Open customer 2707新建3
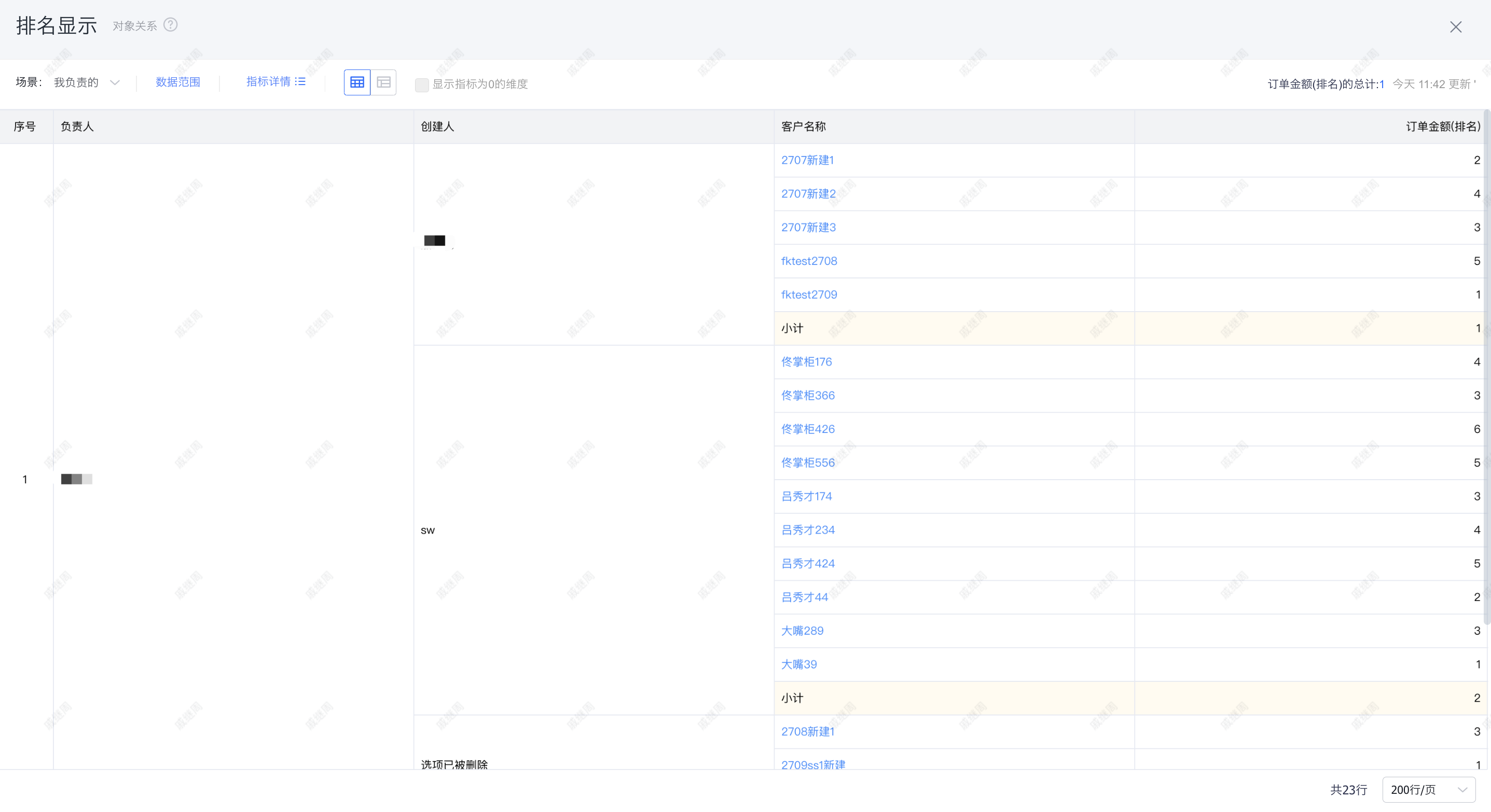1491x812 pixels. (x=808, y=227)
